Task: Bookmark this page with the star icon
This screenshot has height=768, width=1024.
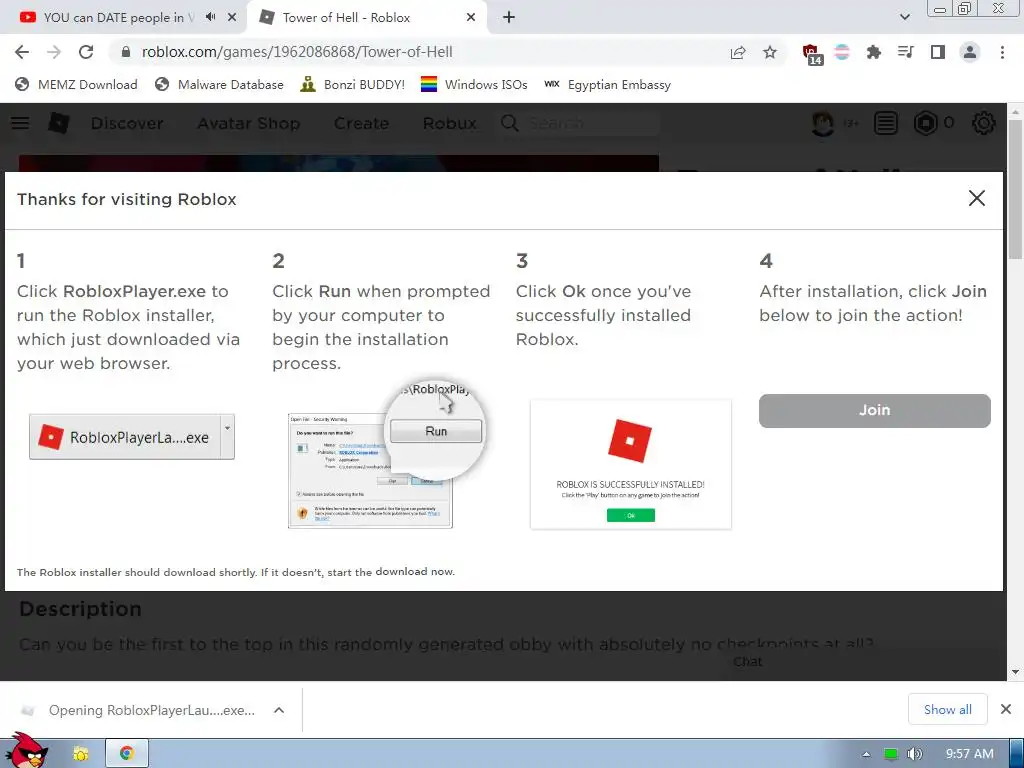Action: coord(770,52)
